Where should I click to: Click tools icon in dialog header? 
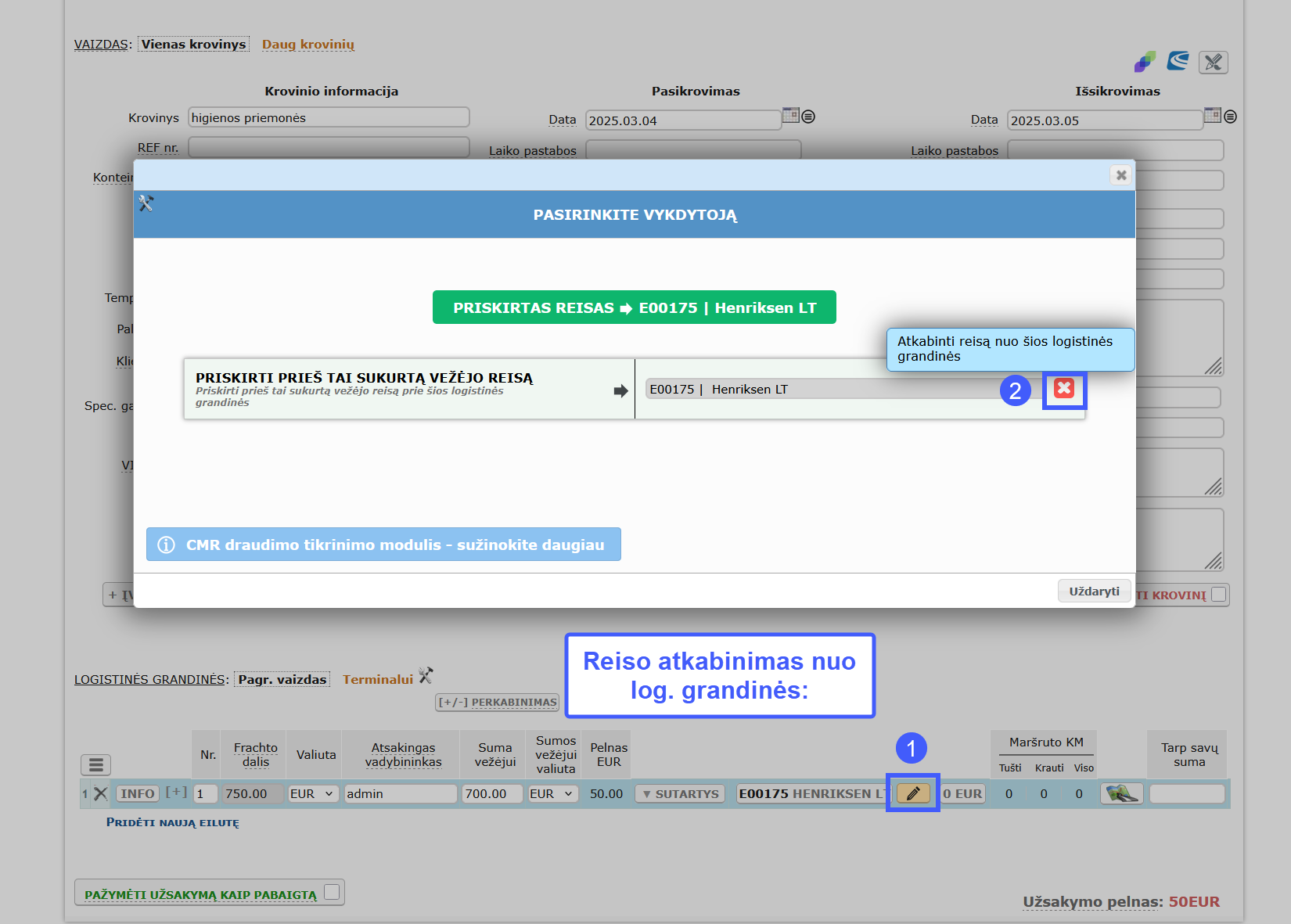[x=146, y=203]
